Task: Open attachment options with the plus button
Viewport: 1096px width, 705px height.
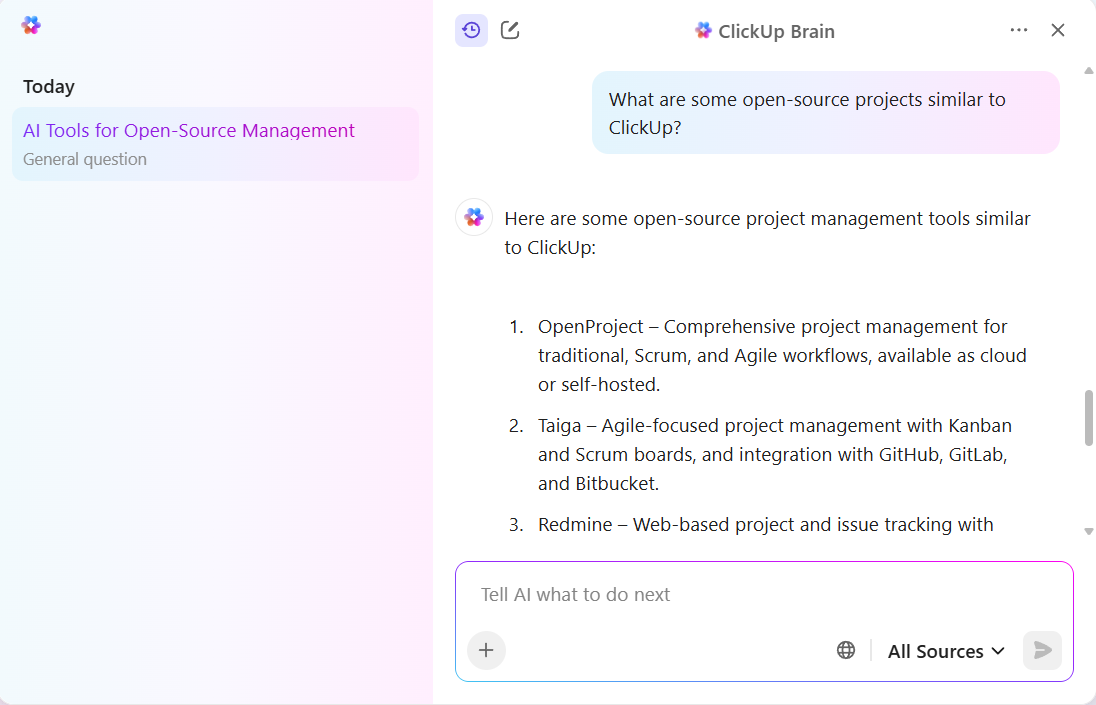Action: pos(486,650)
